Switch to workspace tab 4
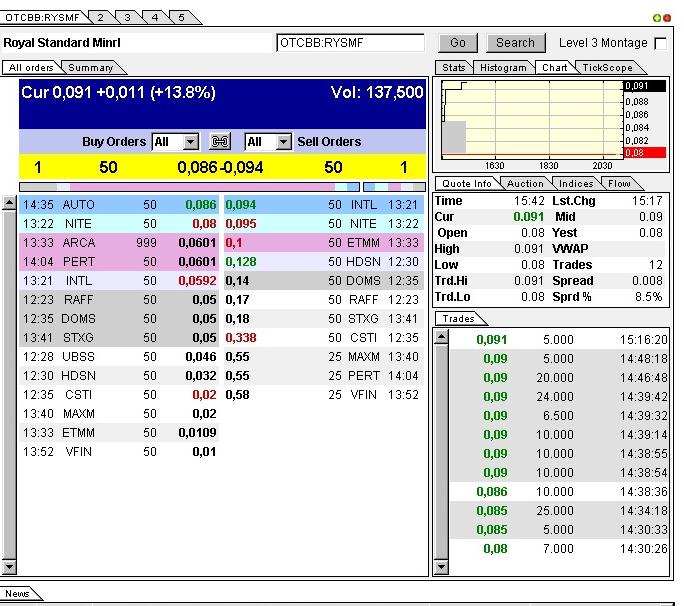The image size is (684, 606). (x=155, y=17)
